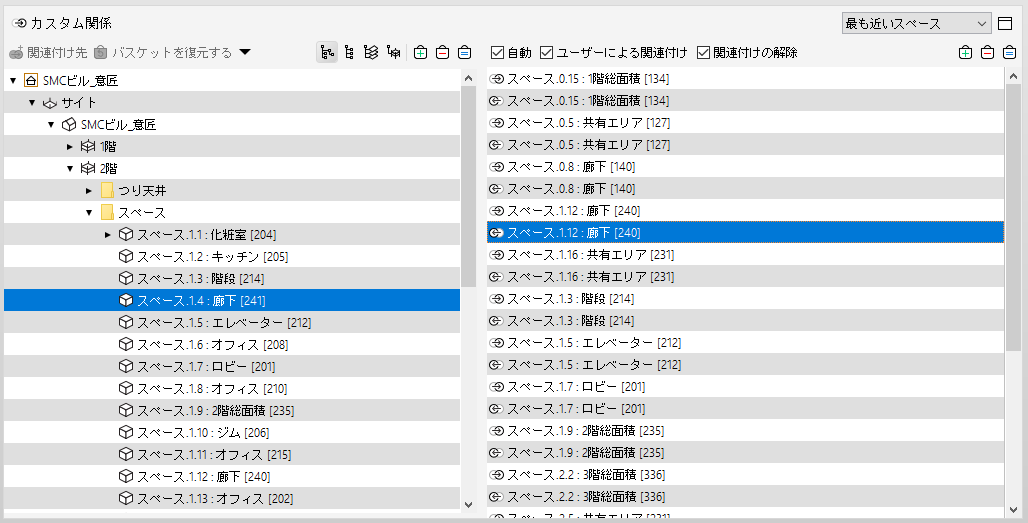The width and height of the screenshot is (1028, 523).
Task: Collapse the root SMCビル_意匠 node
Action: pyautogui.click(x=13, y=81)
